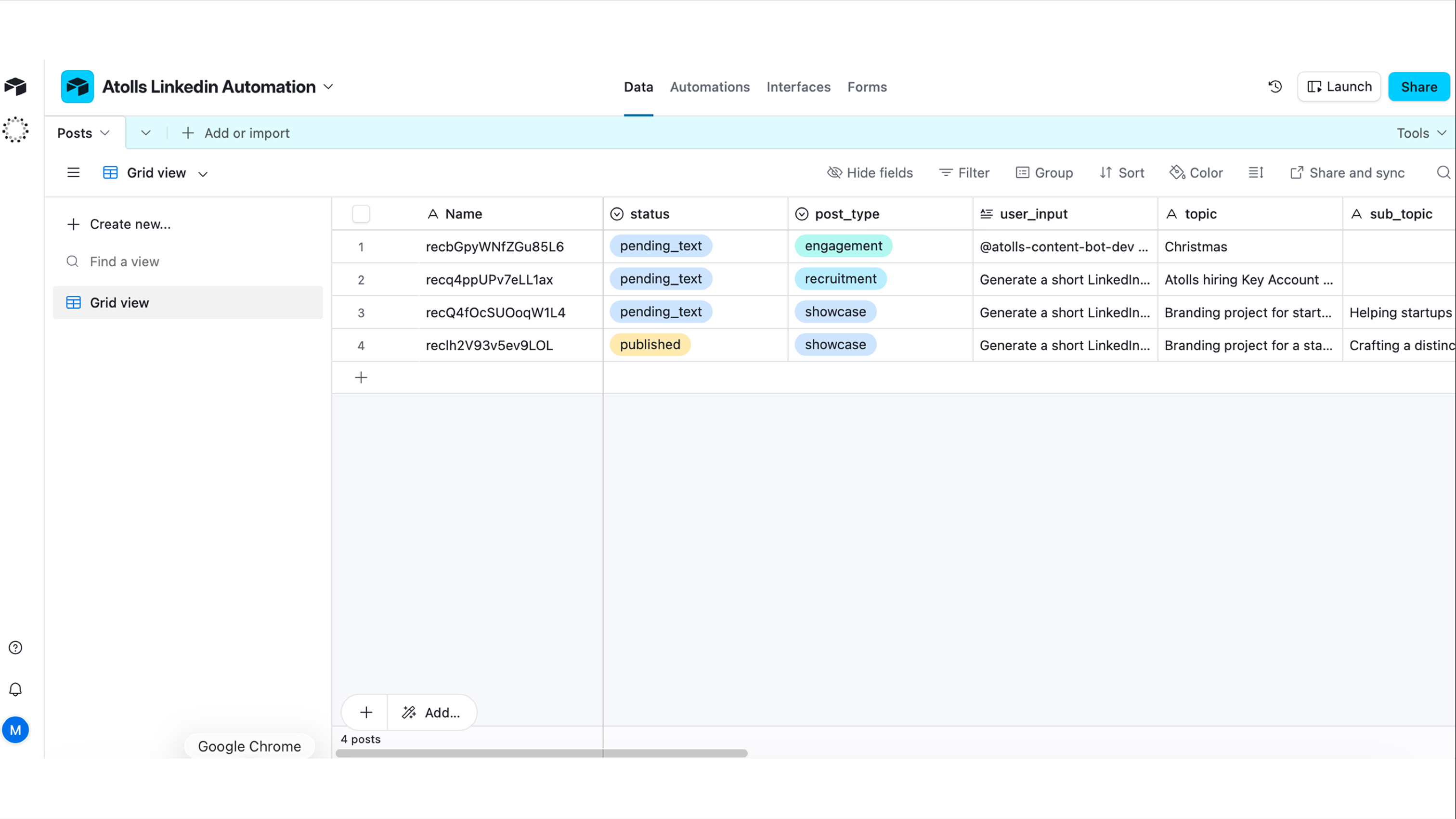Open the Grid view options dropdown
Screen dimensions: 1456x819
pos(203,174)
